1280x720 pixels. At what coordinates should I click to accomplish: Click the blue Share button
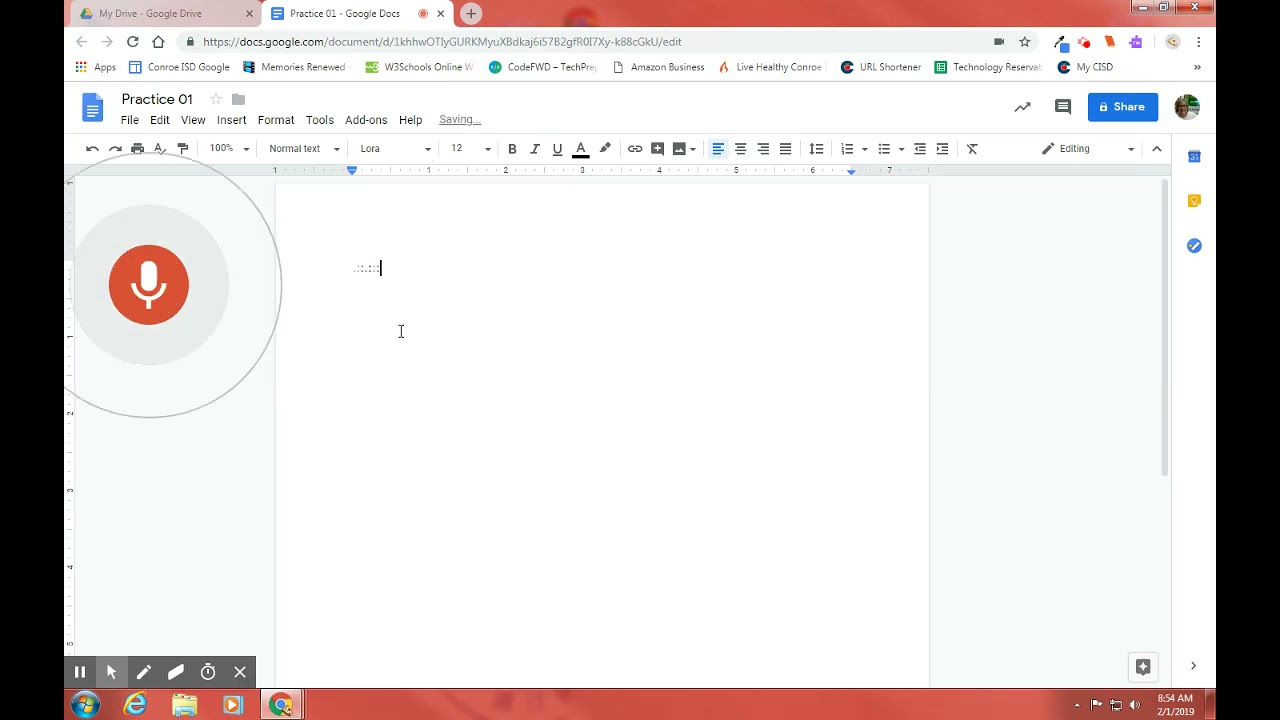point(1123,107)
